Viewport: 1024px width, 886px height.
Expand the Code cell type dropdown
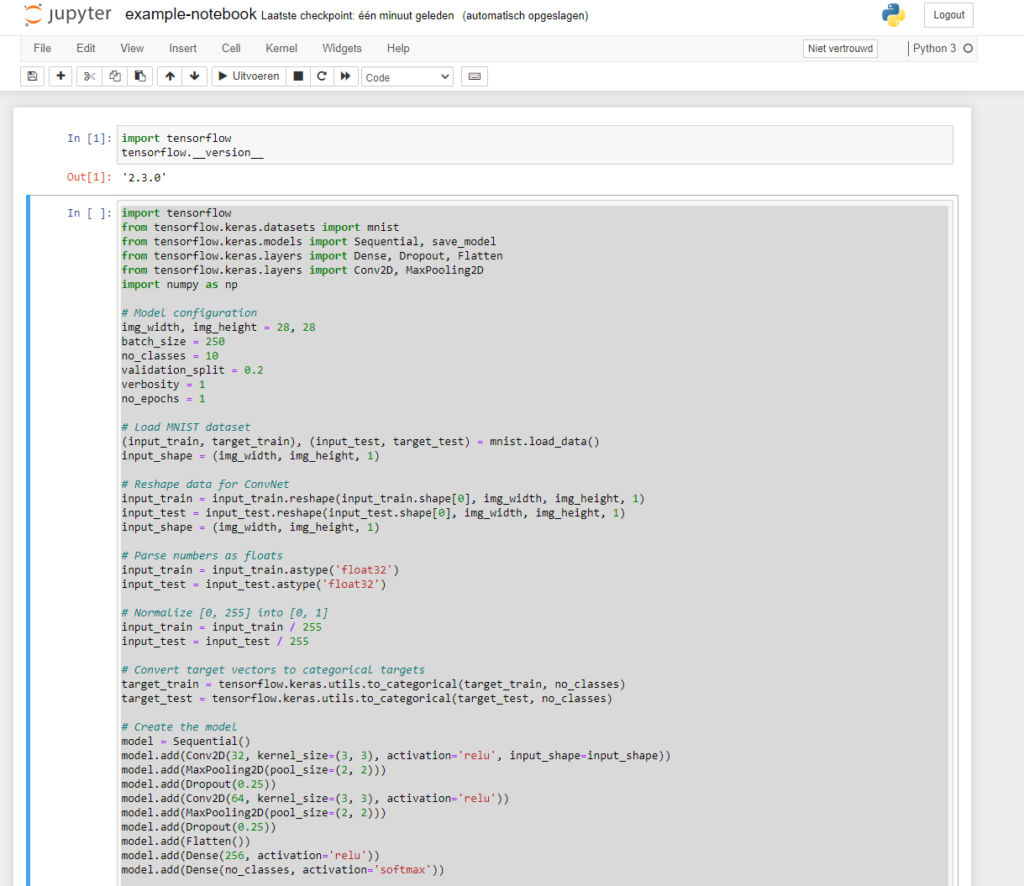407,77
